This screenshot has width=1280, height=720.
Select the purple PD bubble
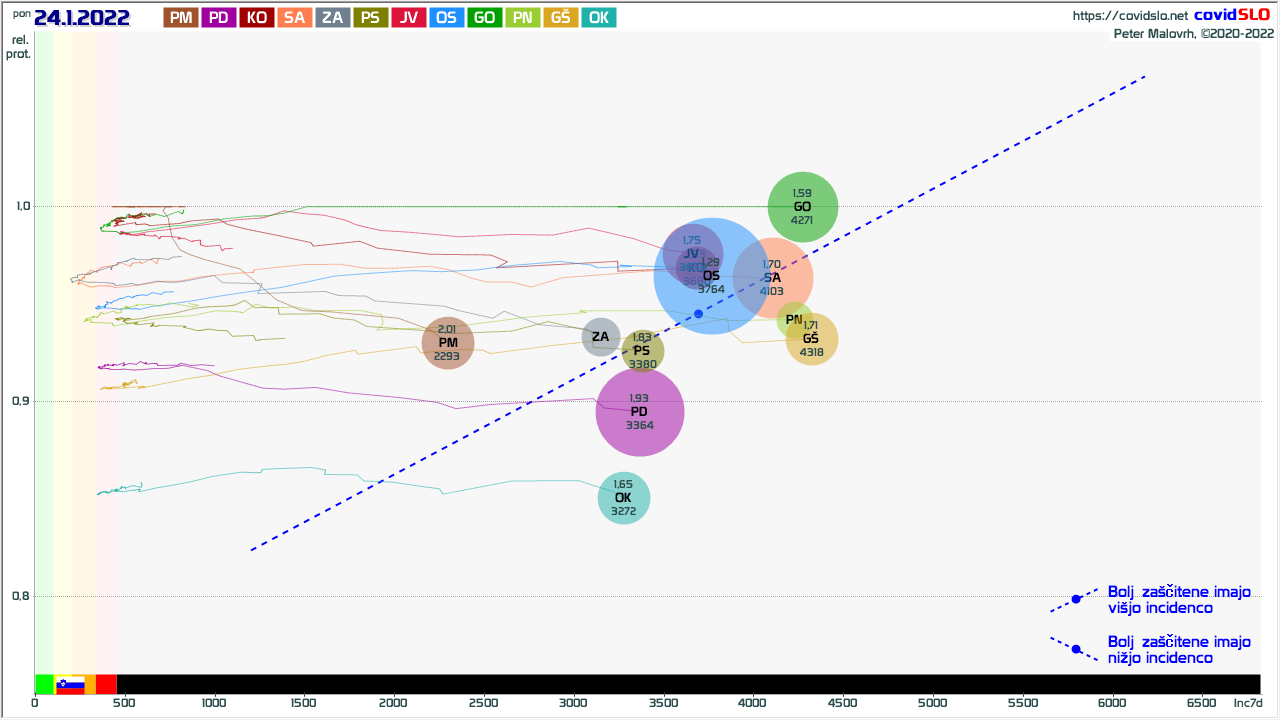click(640, 412)
